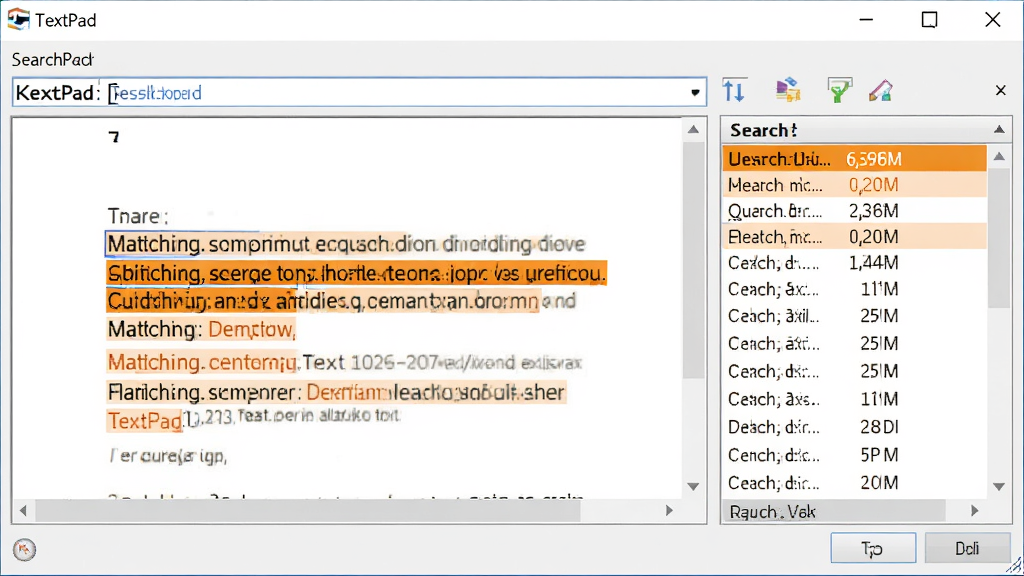Click the orange highlighted Sbitiching line
This screenshot has height=576, width=1024.
coord(357,273)
